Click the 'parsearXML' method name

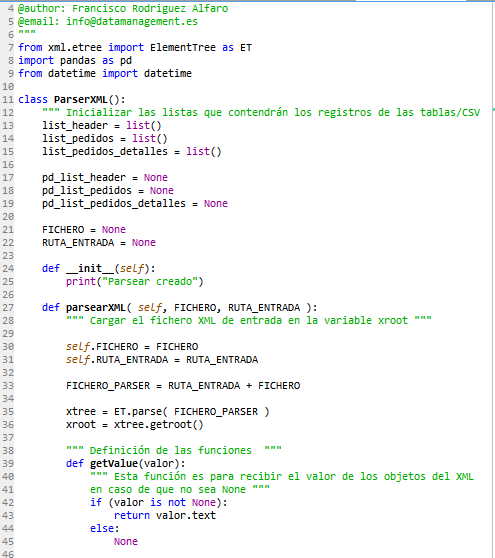point(96,308)
